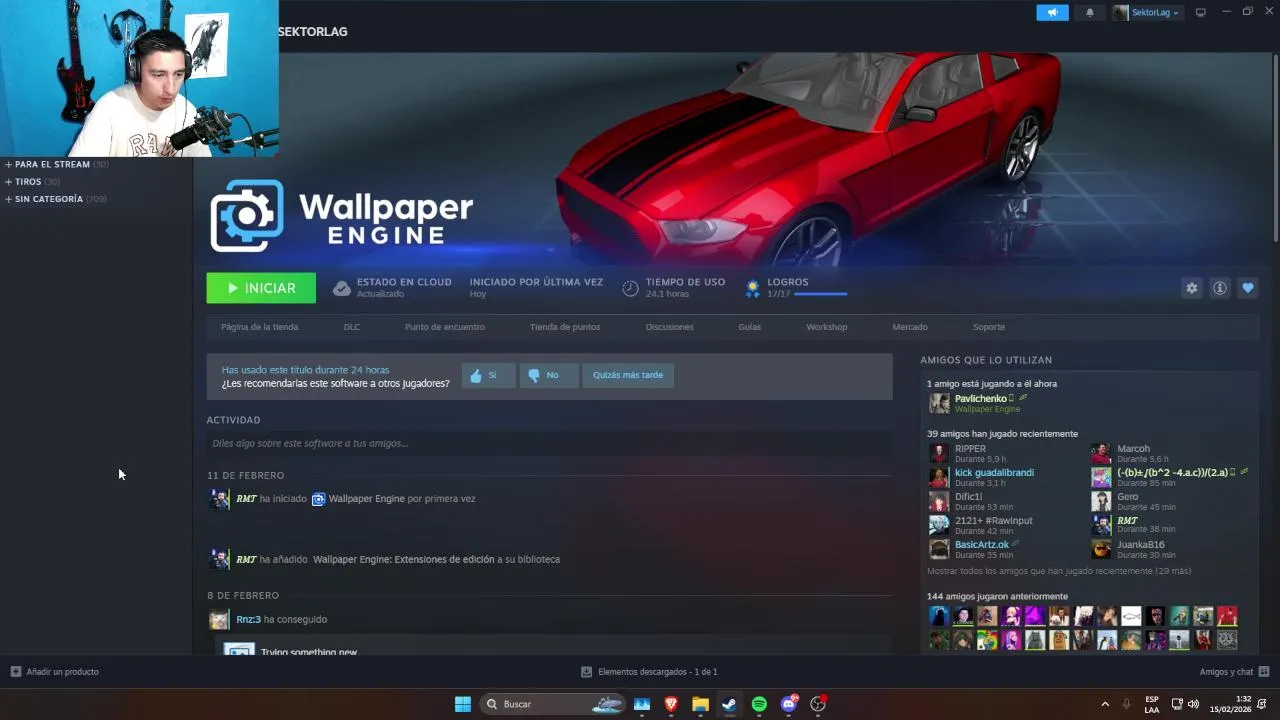The width and height of the screenshot is (1280, 720).
Task: Select friend 2121+ #RawInput
Action: click(993, 521)
